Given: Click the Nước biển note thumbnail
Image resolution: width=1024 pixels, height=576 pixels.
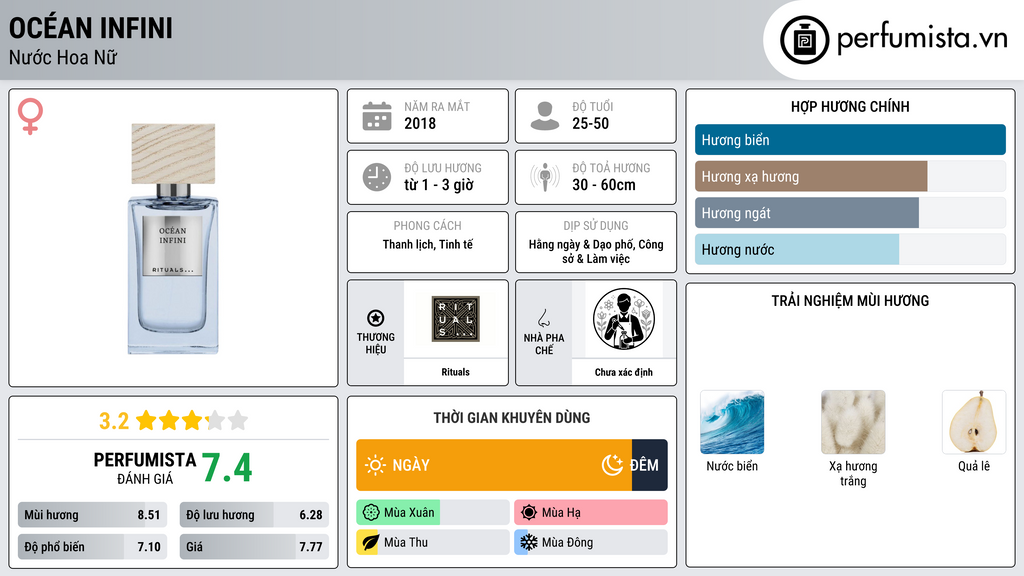Looking at the screenshot, I should [732, 422].
